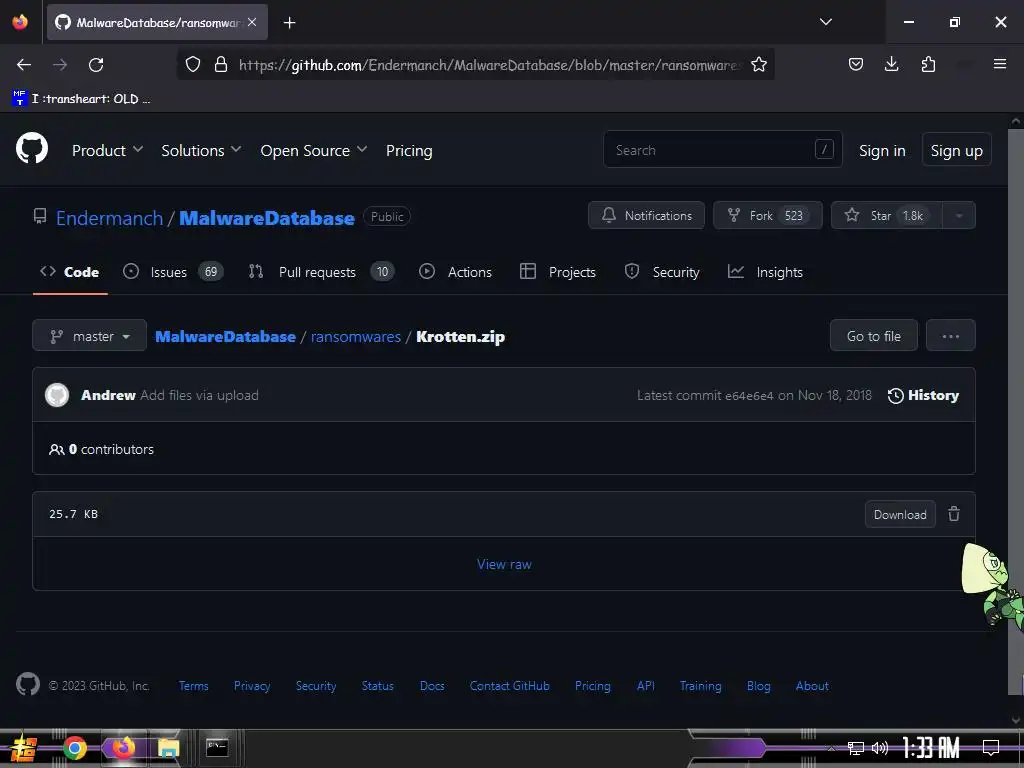This screenshot has height=768, width=1024.
Task: Fork the repository with Fork button
Action: [x=767, y=216]
